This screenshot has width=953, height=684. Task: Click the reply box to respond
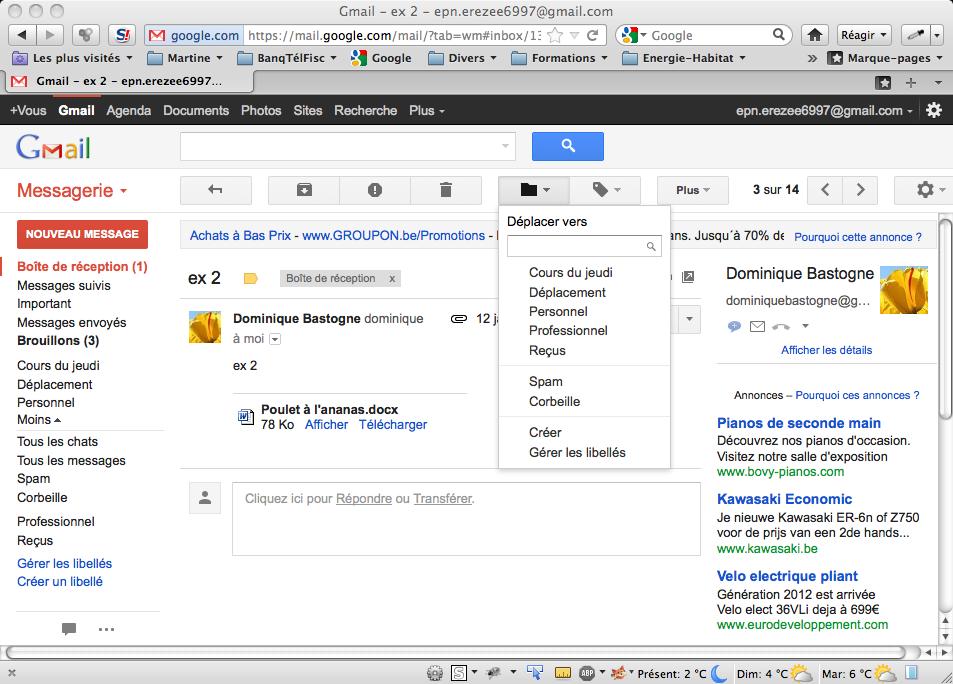click(x=466, y=519)
